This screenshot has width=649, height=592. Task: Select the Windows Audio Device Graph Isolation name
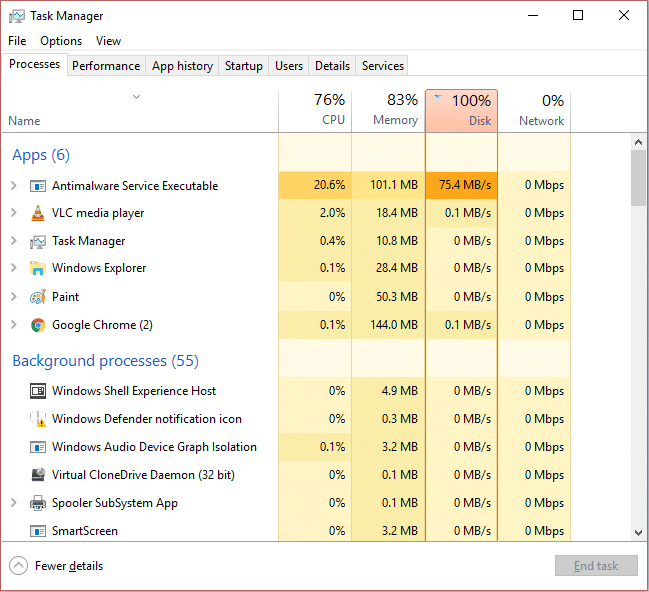coord(154,447)
